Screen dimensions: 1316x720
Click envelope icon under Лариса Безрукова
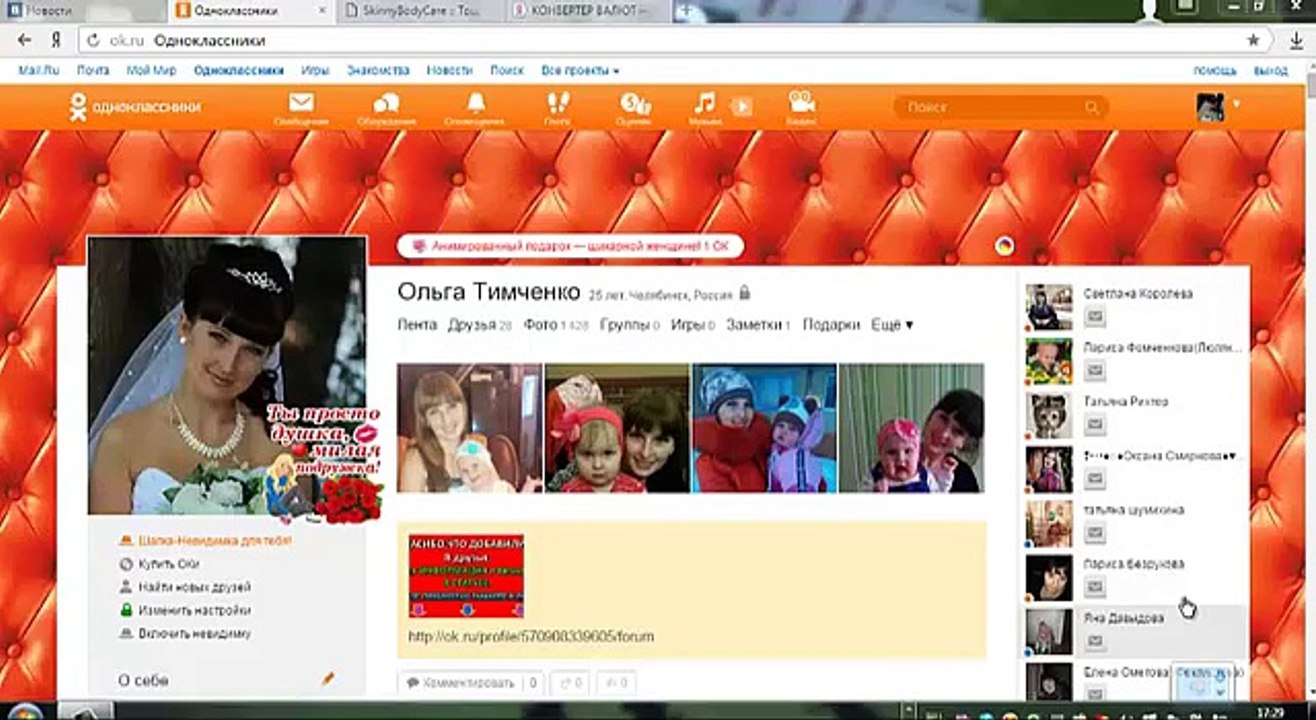(x=1095, y=587)
